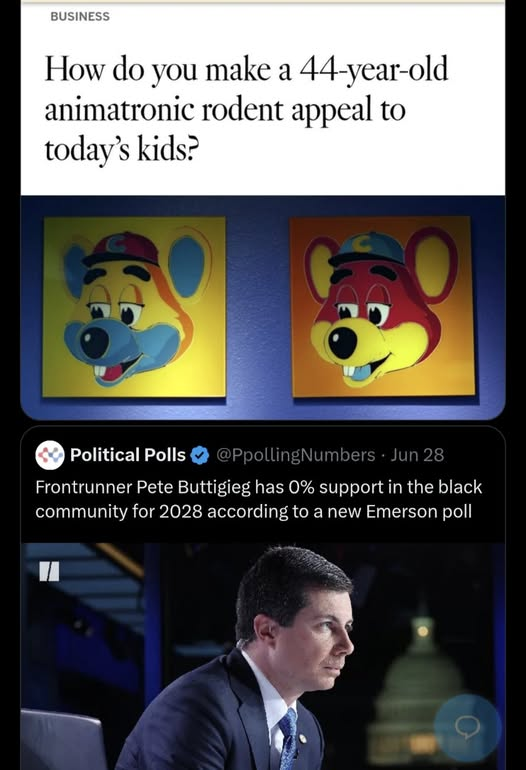Select the red C cap on yellow mouse

120,250
